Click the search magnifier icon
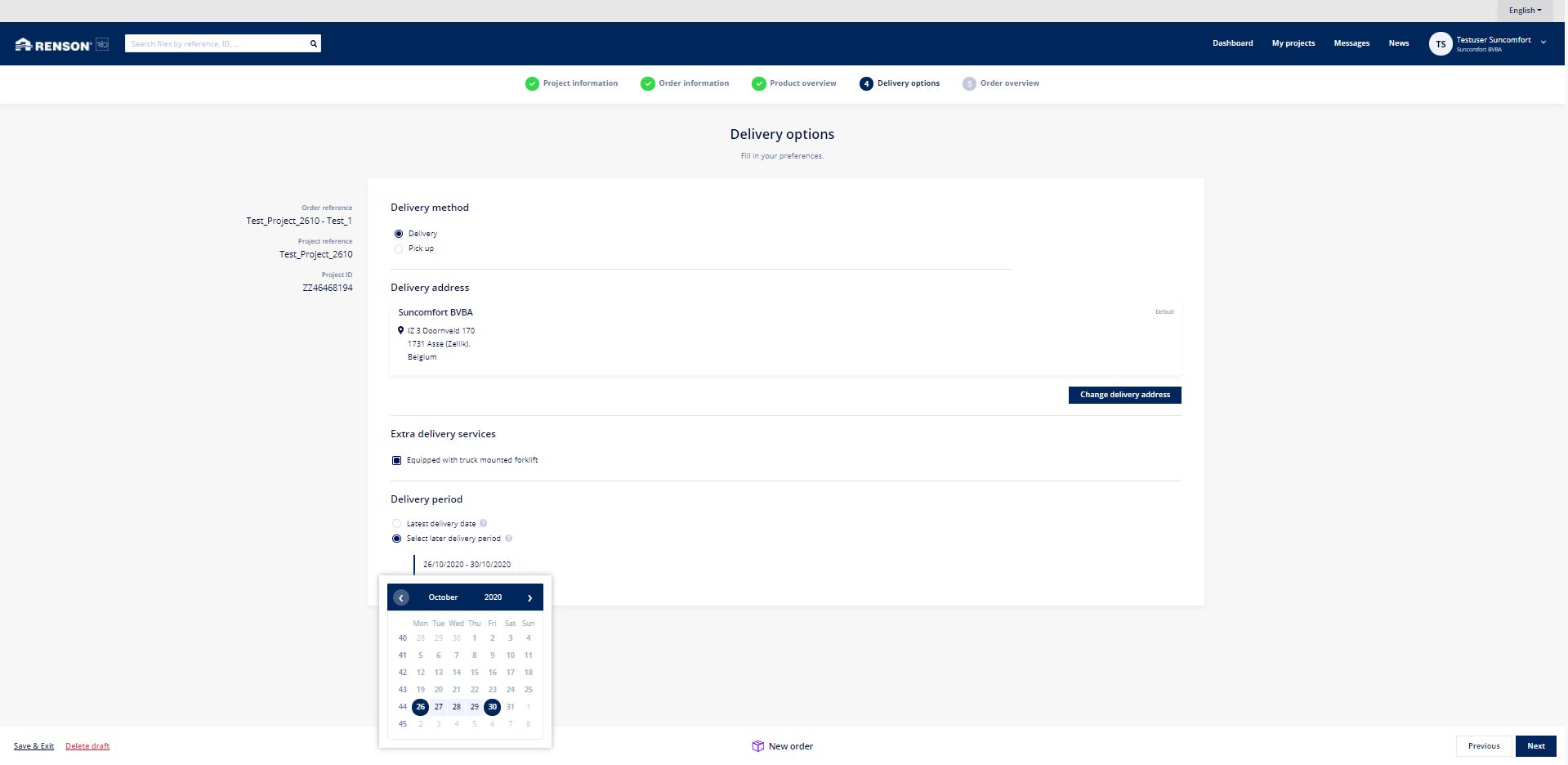 coord(313,44)
